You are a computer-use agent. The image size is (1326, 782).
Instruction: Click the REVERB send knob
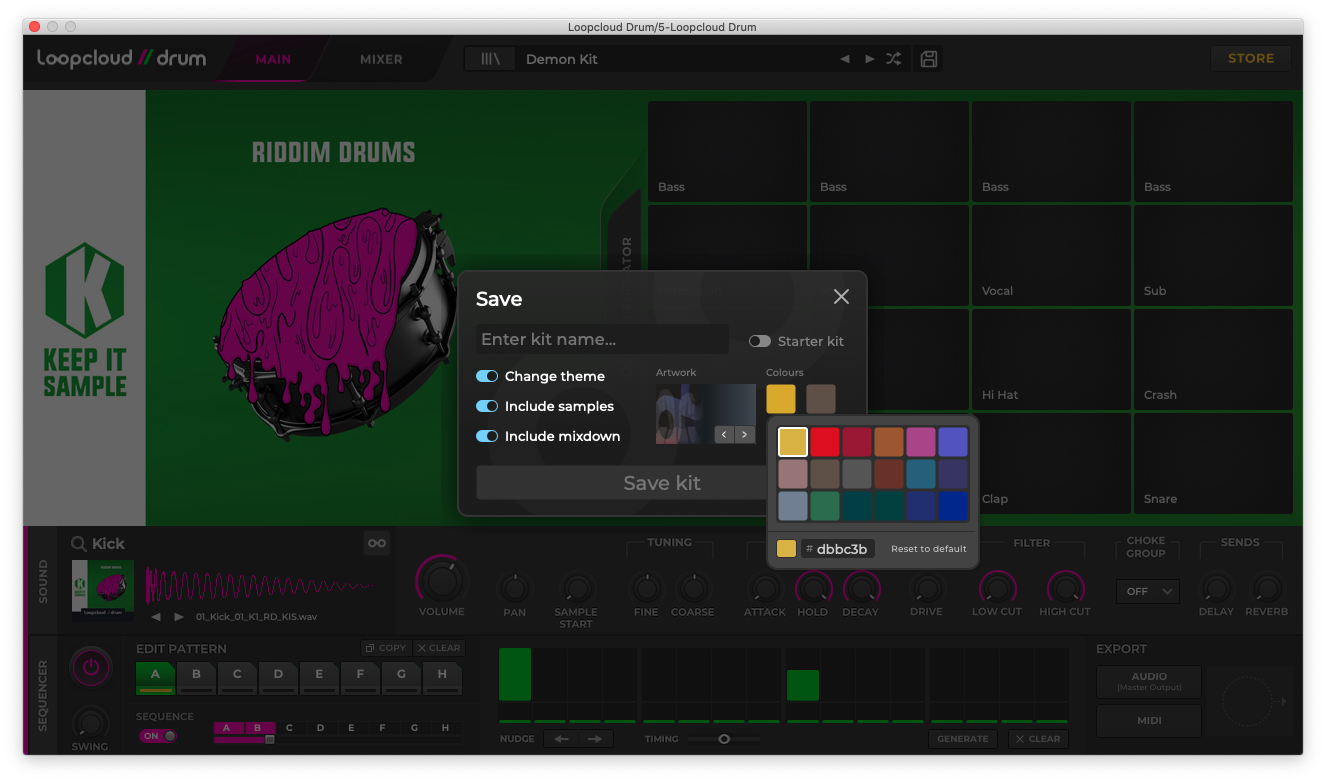[1267, 588]
